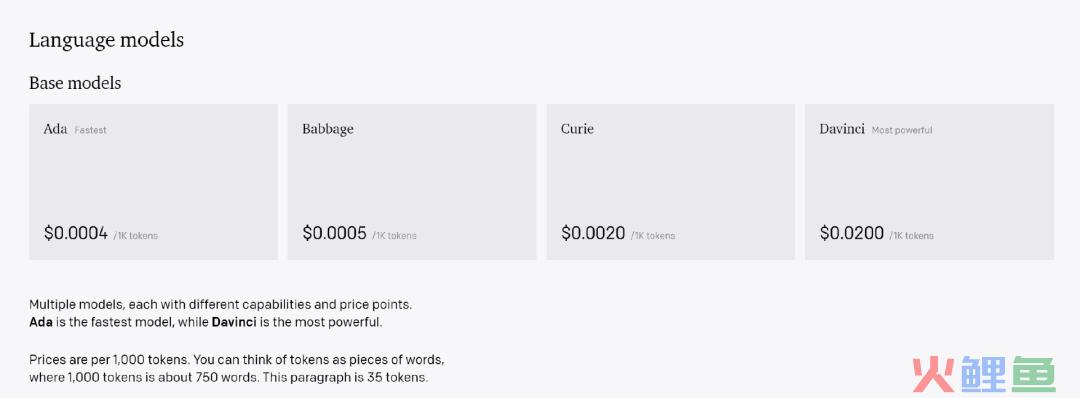Select the Ada model card

click(x=153, y=182)
